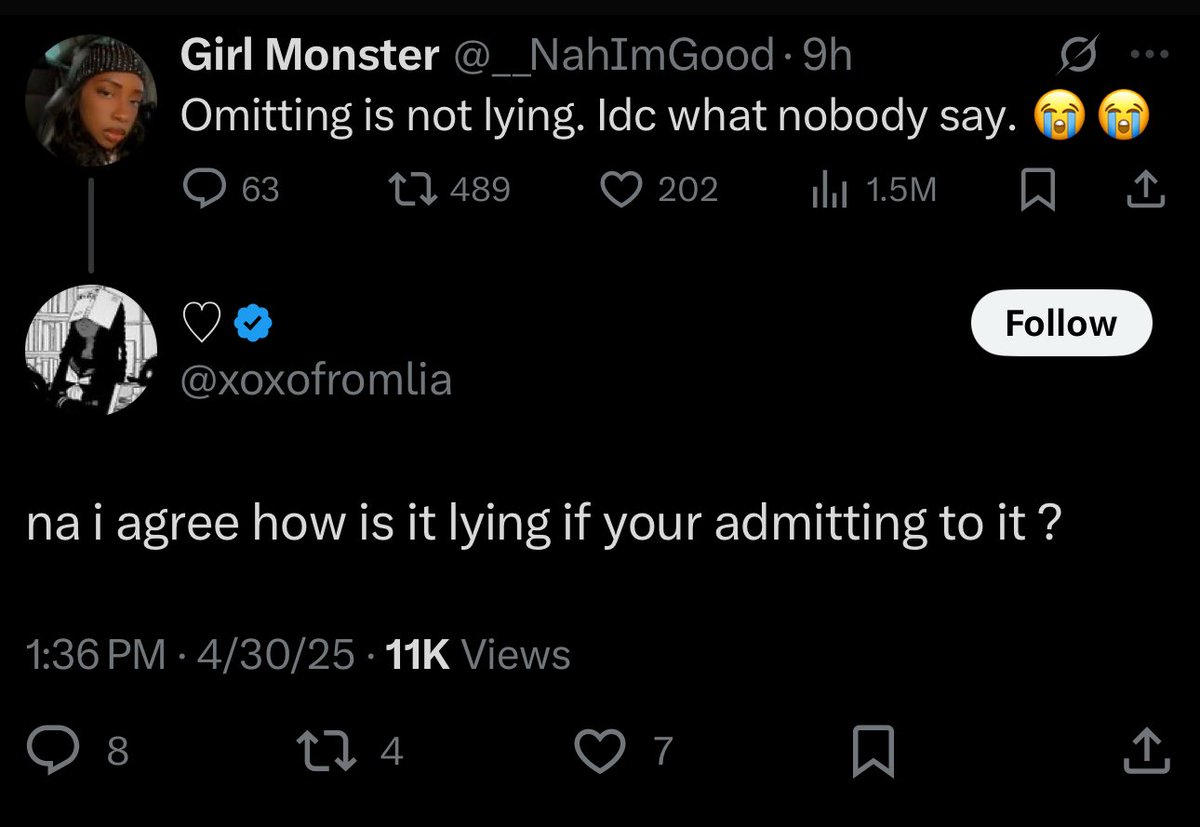Viewport: 1200px width, 827px height.
Task: View analytics showing 1.5M views
Action: pyautogui.click(x=826, y=189)
